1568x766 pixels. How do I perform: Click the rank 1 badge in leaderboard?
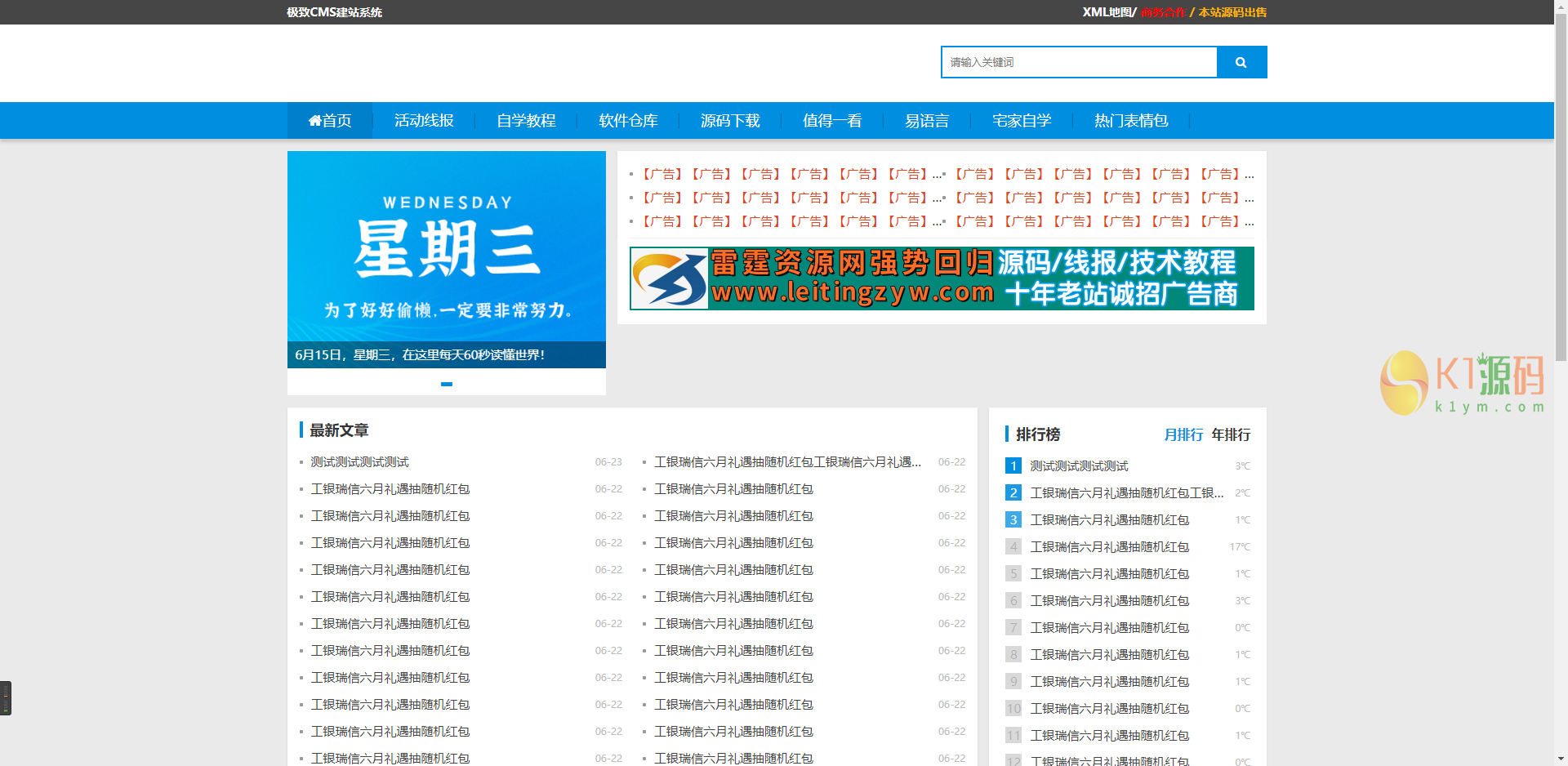pyautogui.click(x=1013, y=465)
